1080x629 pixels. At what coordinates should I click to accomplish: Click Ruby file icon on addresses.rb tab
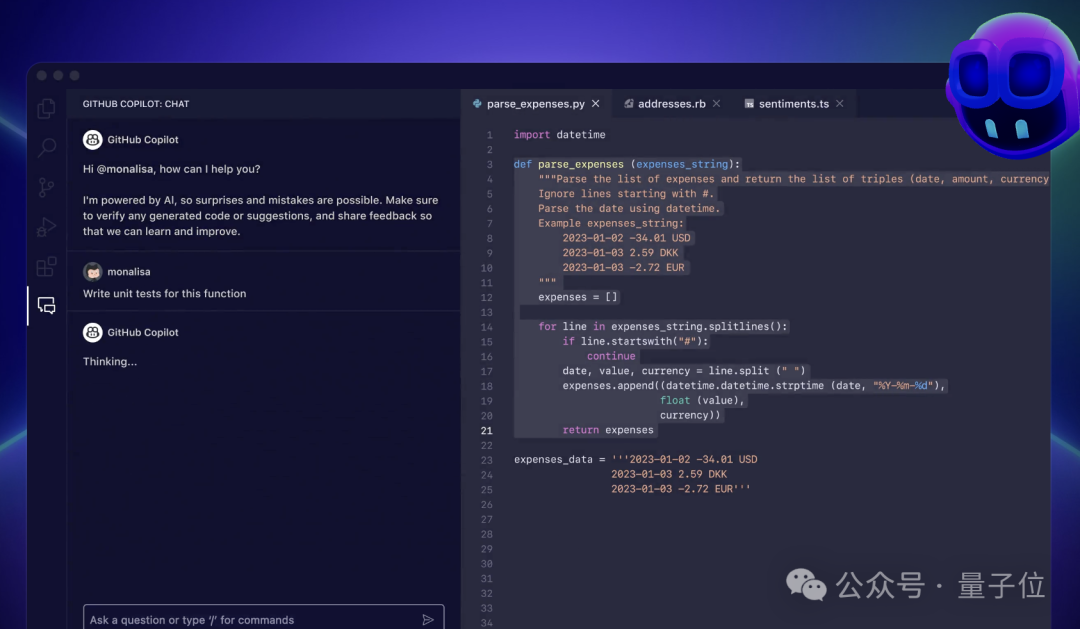(628, 104)
